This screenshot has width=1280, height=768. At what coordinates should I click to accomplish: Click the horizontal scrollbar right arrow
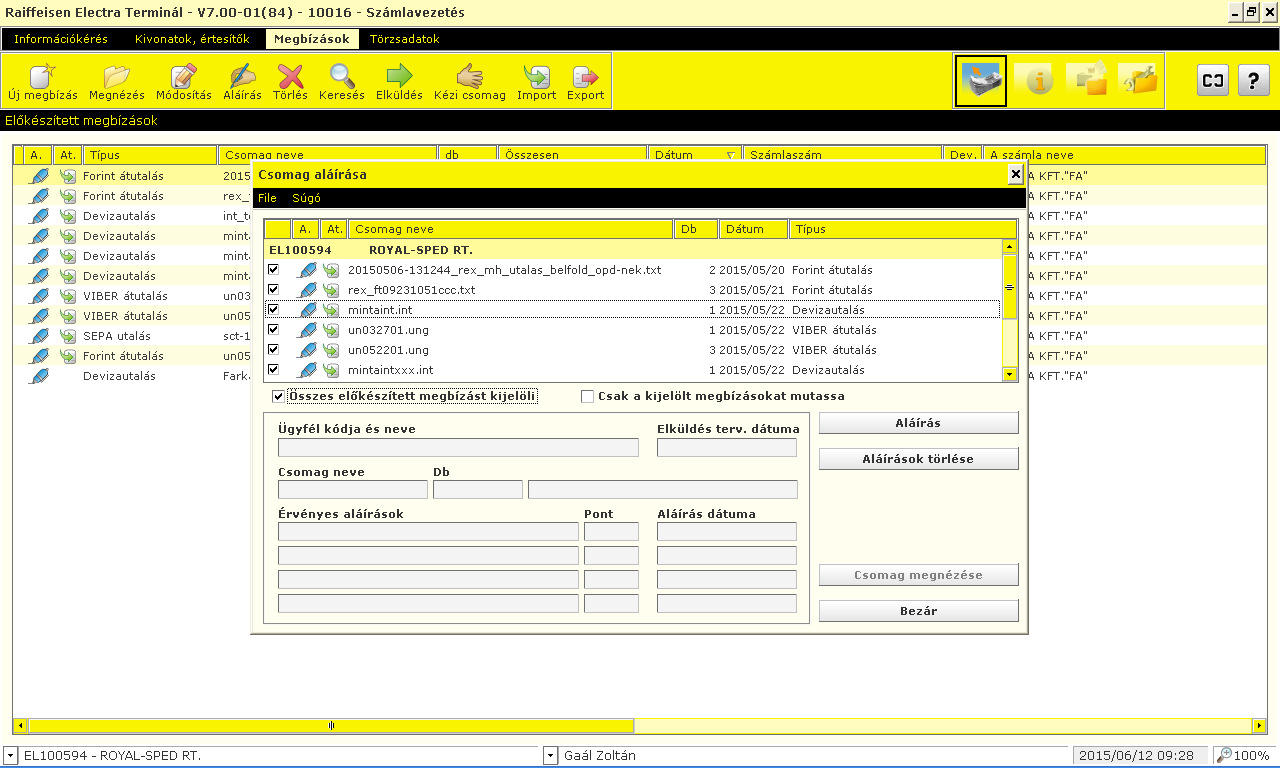1259,725
